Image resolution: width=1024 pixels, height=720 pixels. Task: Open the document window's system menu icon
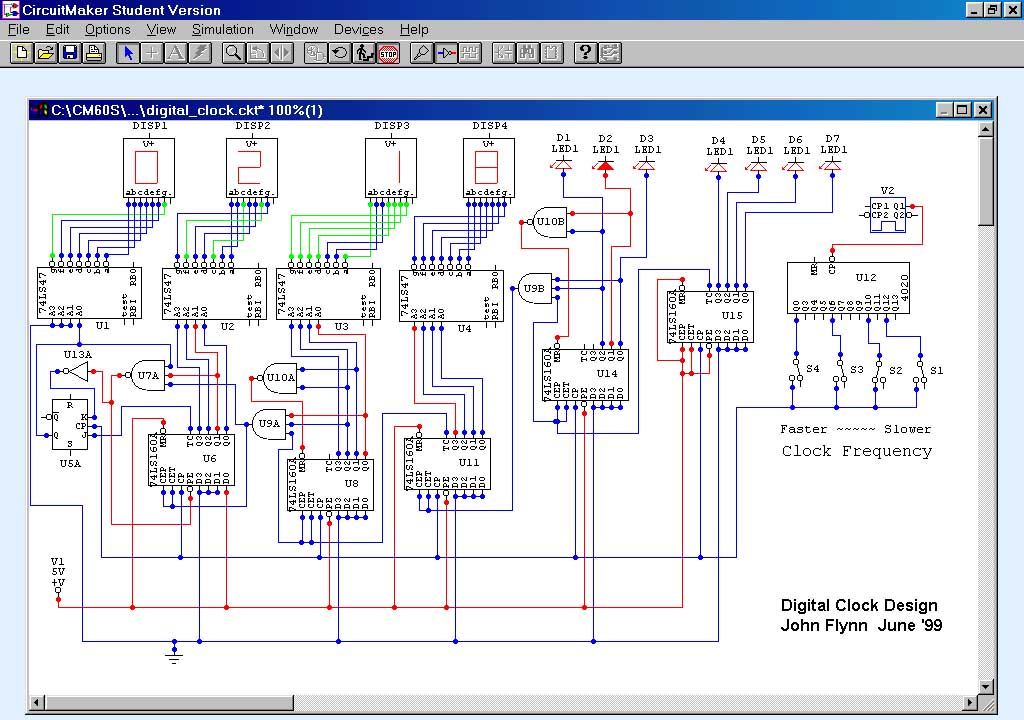point(39,110)
